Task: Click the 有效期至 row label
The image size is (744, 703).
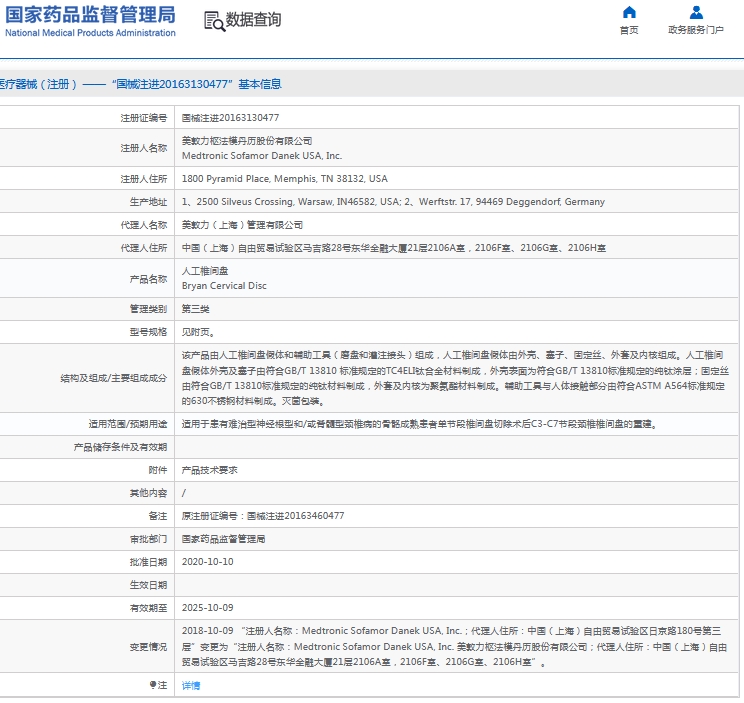Action: [x=149, y=608]
